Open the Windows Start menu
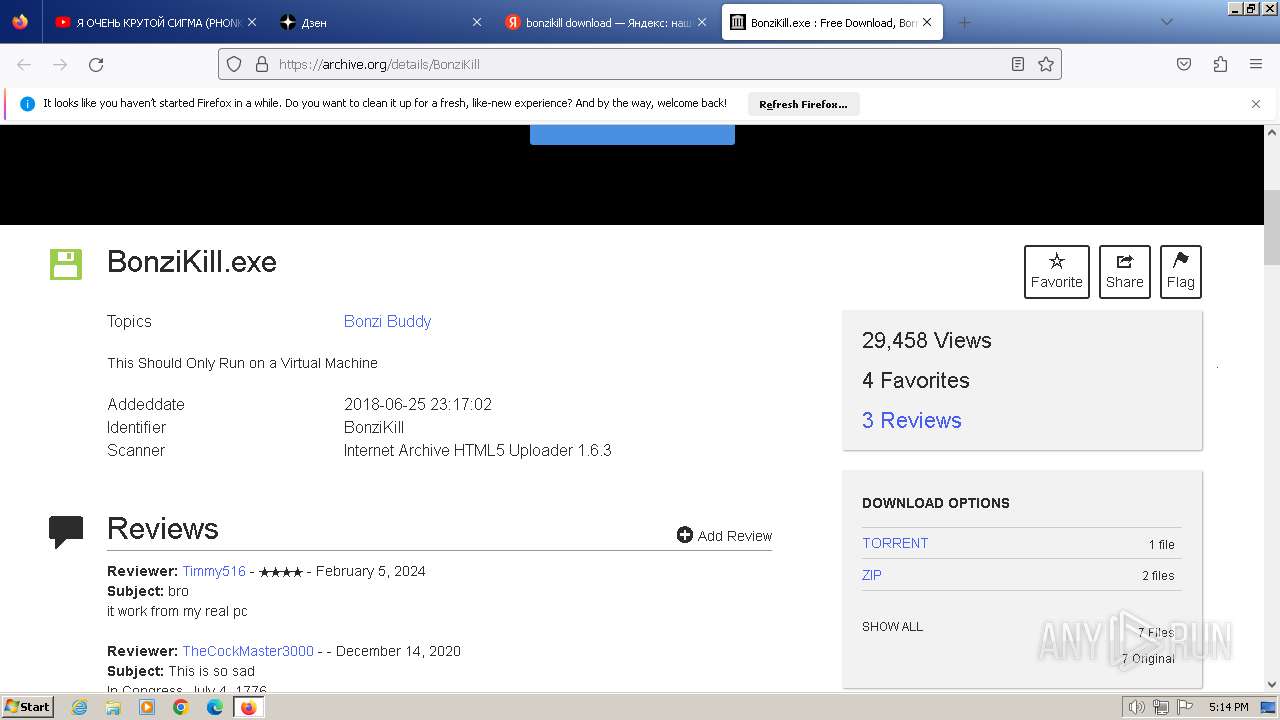The image size is (1280, 720). [x=27, y=706]
